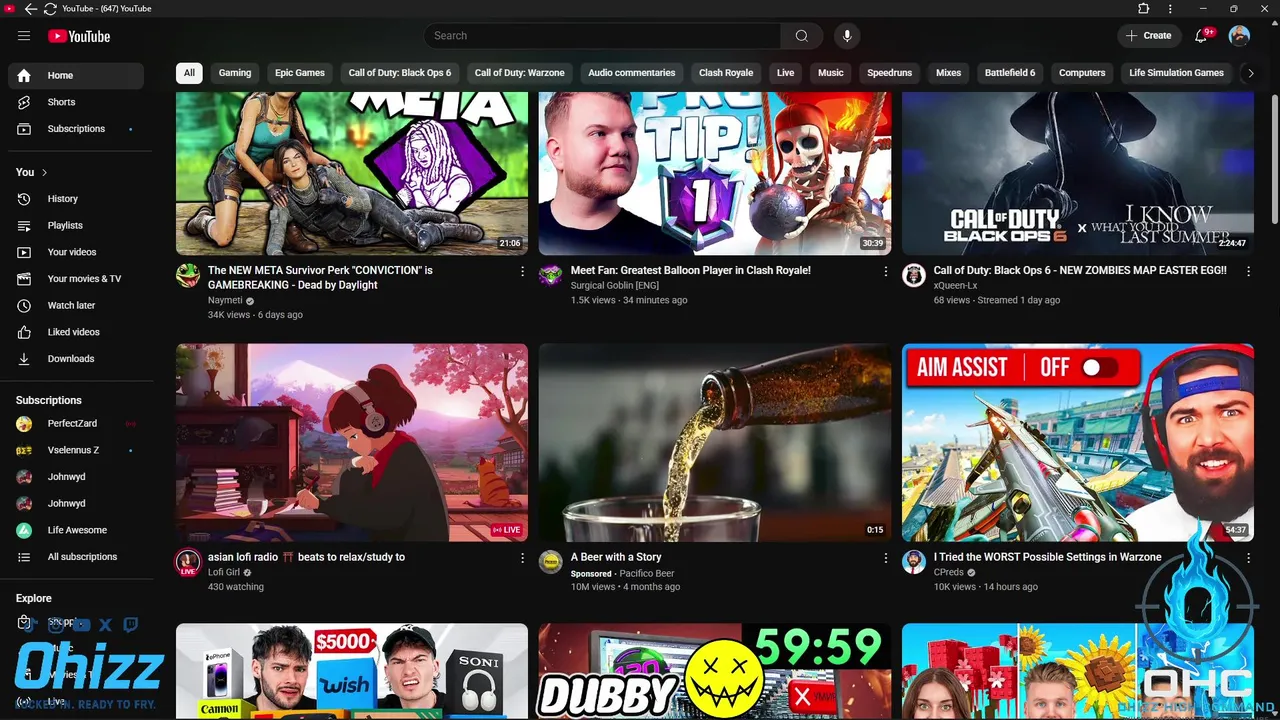Open options for WORST Settings in Warzone video

click(x=1248, y=558)
